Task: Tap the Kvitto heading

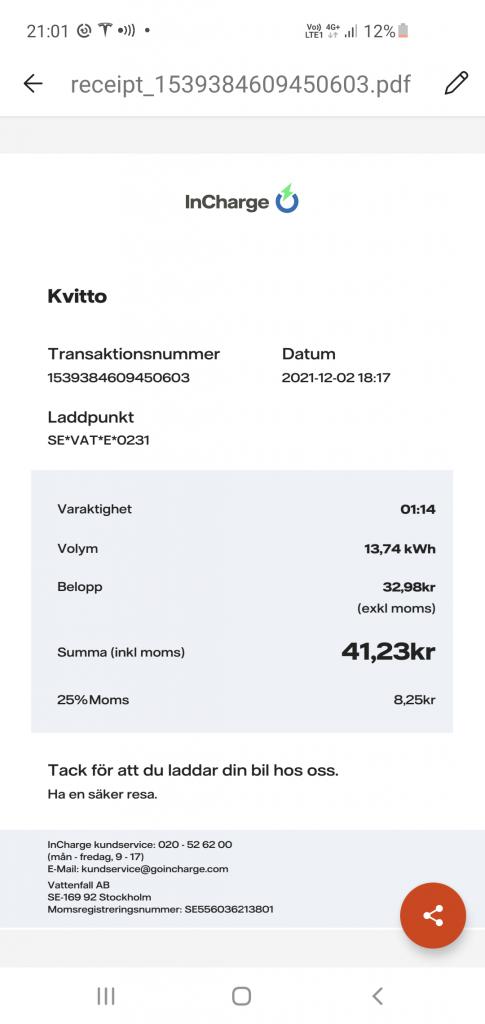Action: pyautogui.click(x=77, y=296)
